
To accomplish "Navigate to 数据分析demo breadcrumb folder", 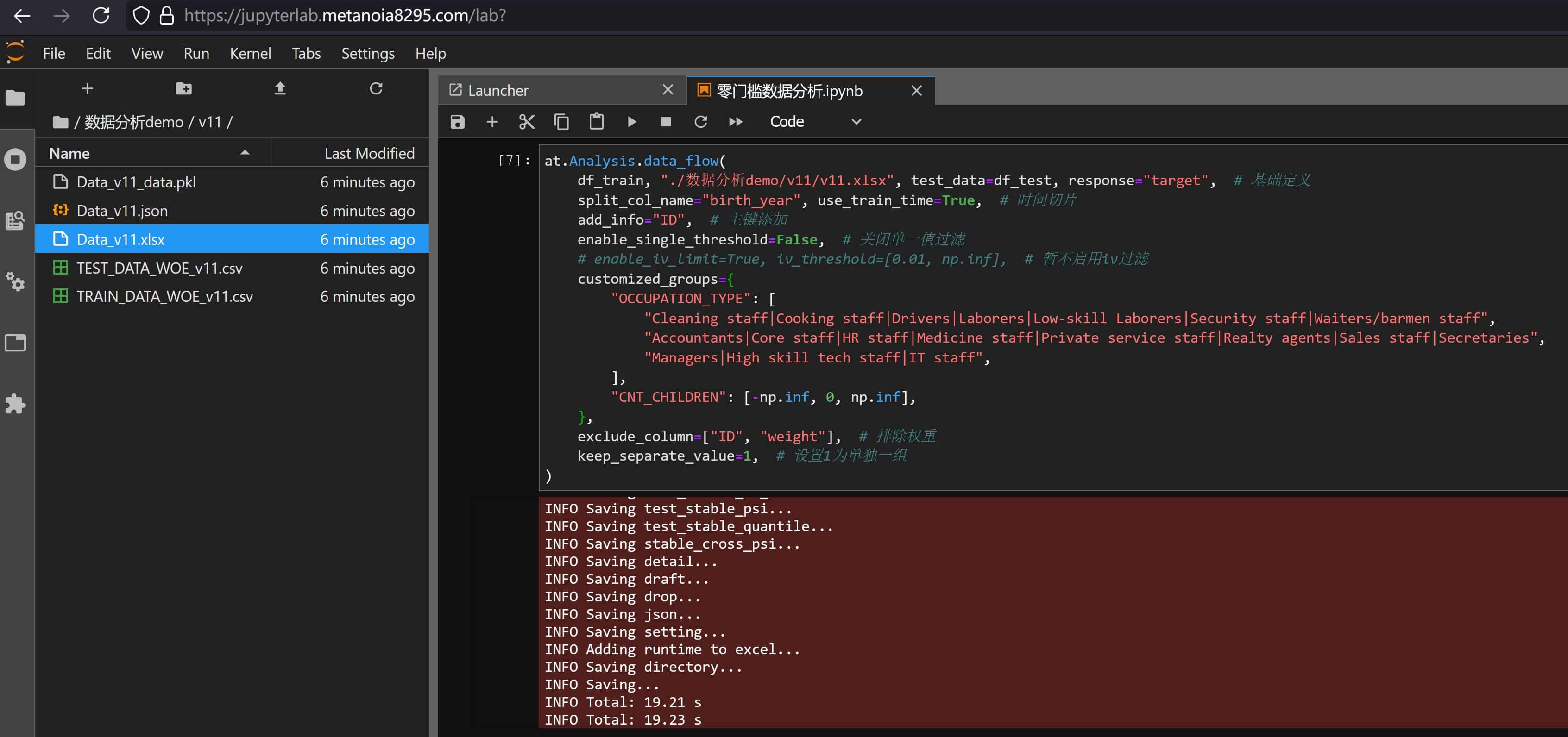I will pos(133,122).
